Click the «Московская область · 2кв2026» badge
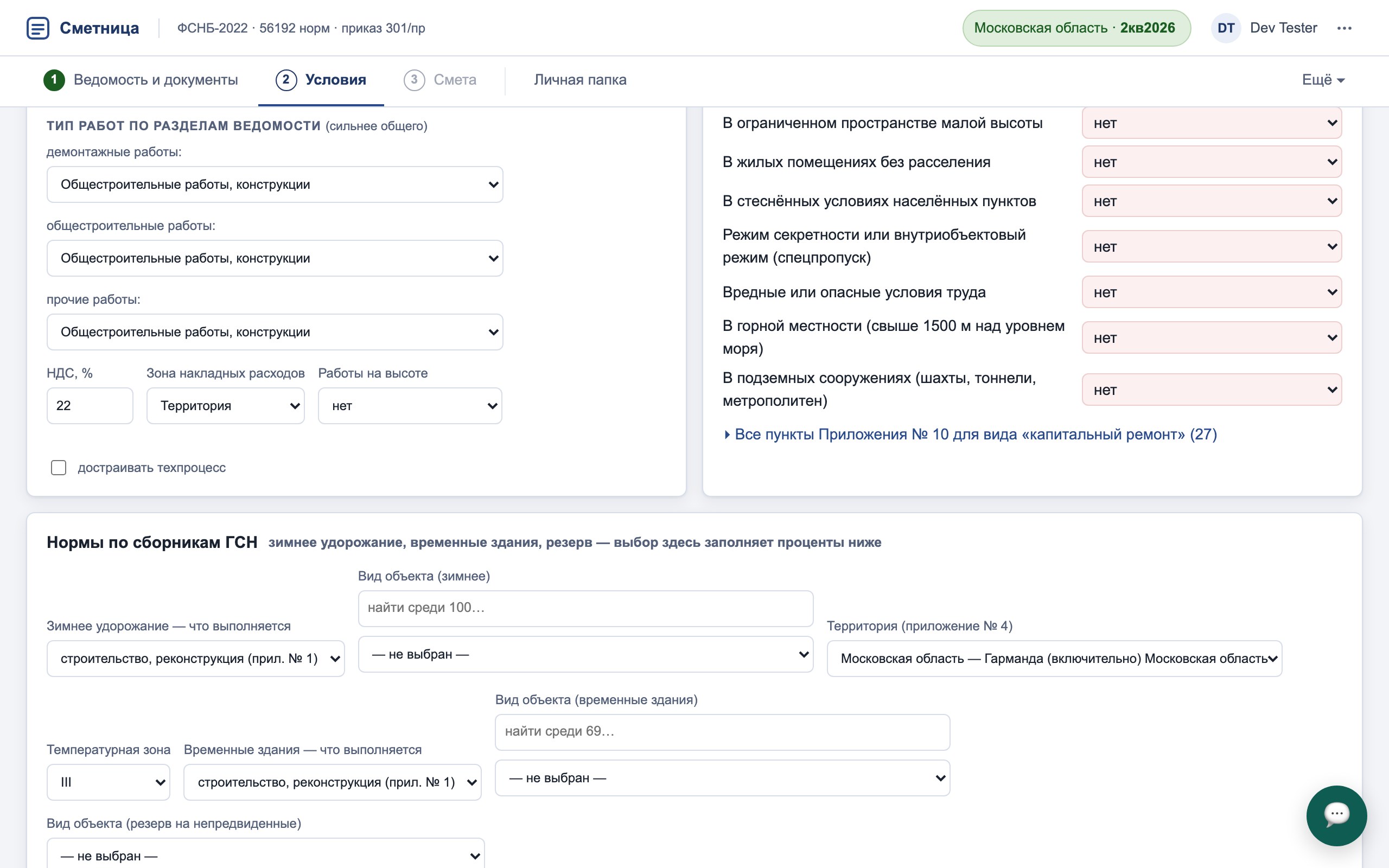This screenshot has width=1389, height=868. 1076,28
